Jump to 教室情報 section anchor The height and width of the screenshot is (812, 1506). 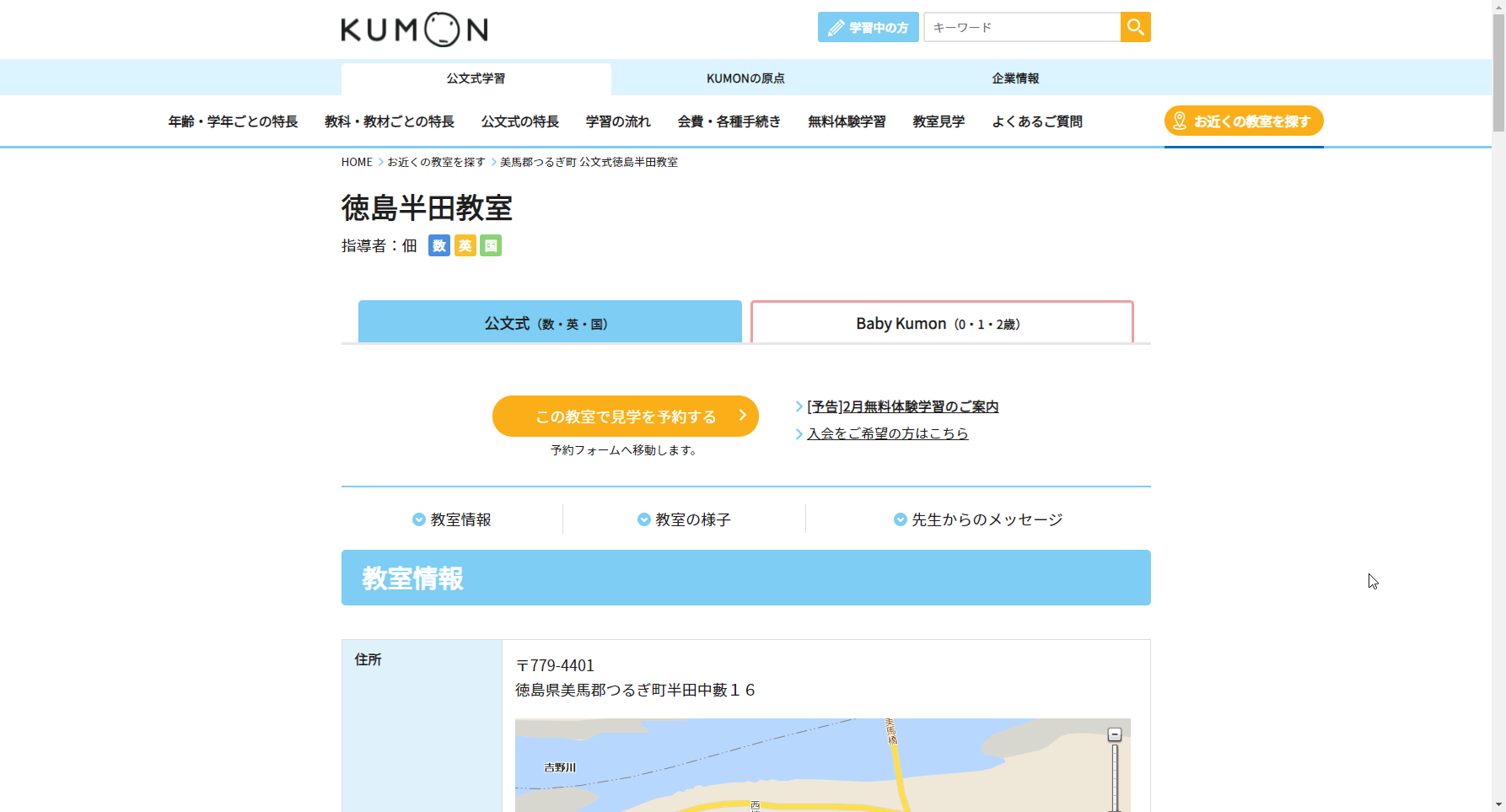pos(452,519)
